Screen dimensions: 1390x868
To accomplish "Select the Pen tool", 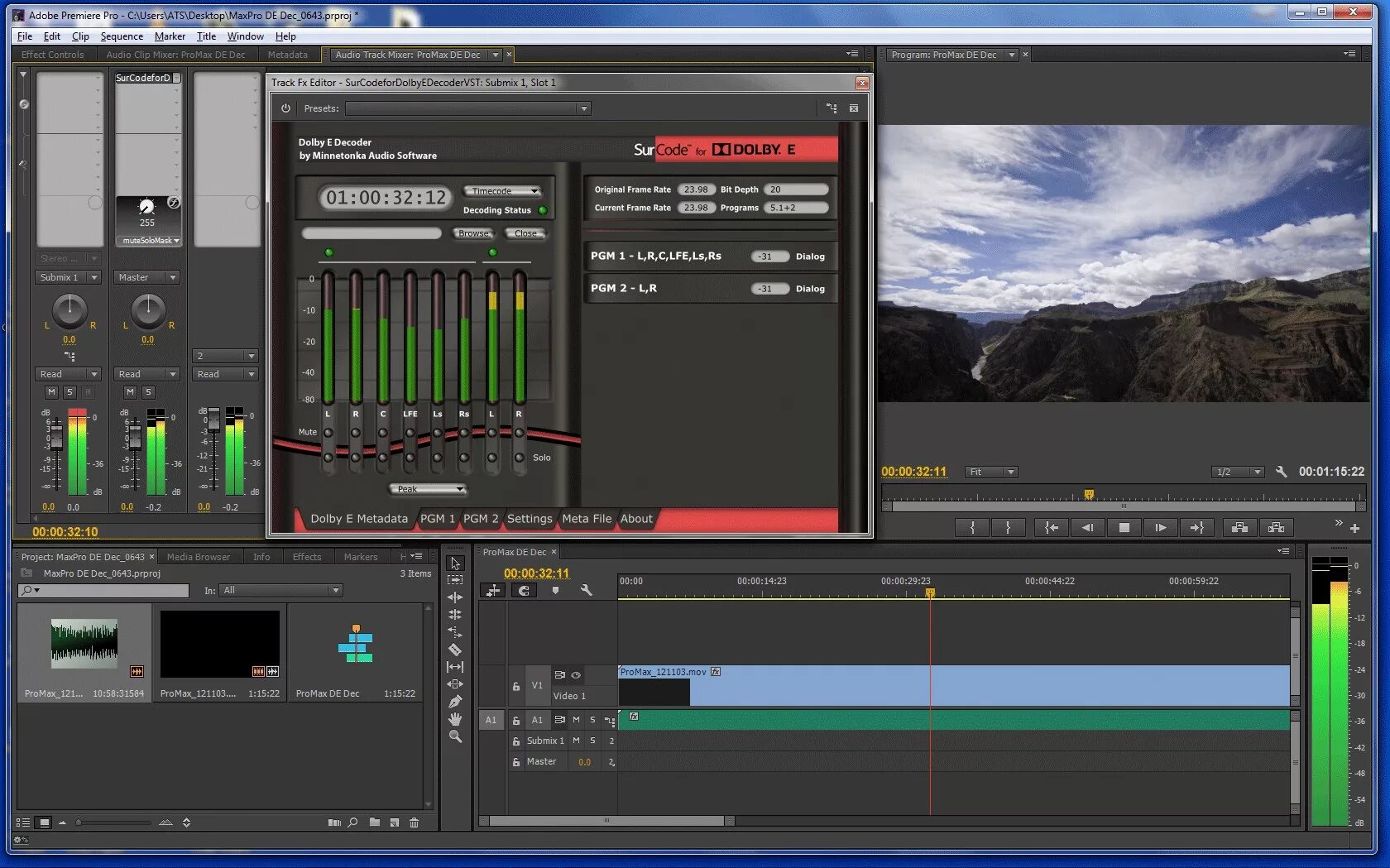I will pyautogui.click(x=455, y=702).
